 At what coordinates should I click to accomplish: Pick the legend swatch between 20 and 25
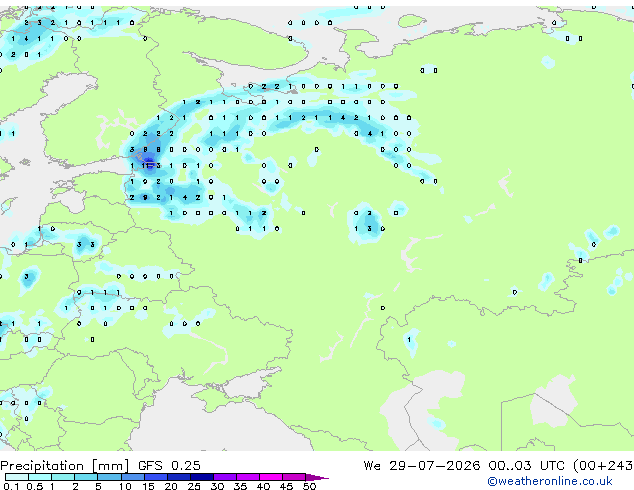tap(178, 477)
